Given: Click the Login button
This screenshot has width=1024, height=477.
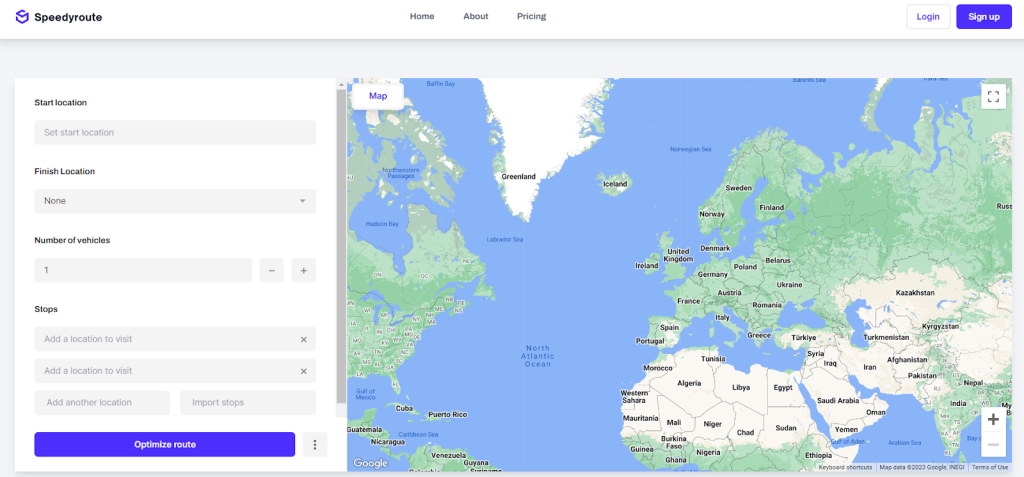Looking at the screenshot, I should coord(928,16).
